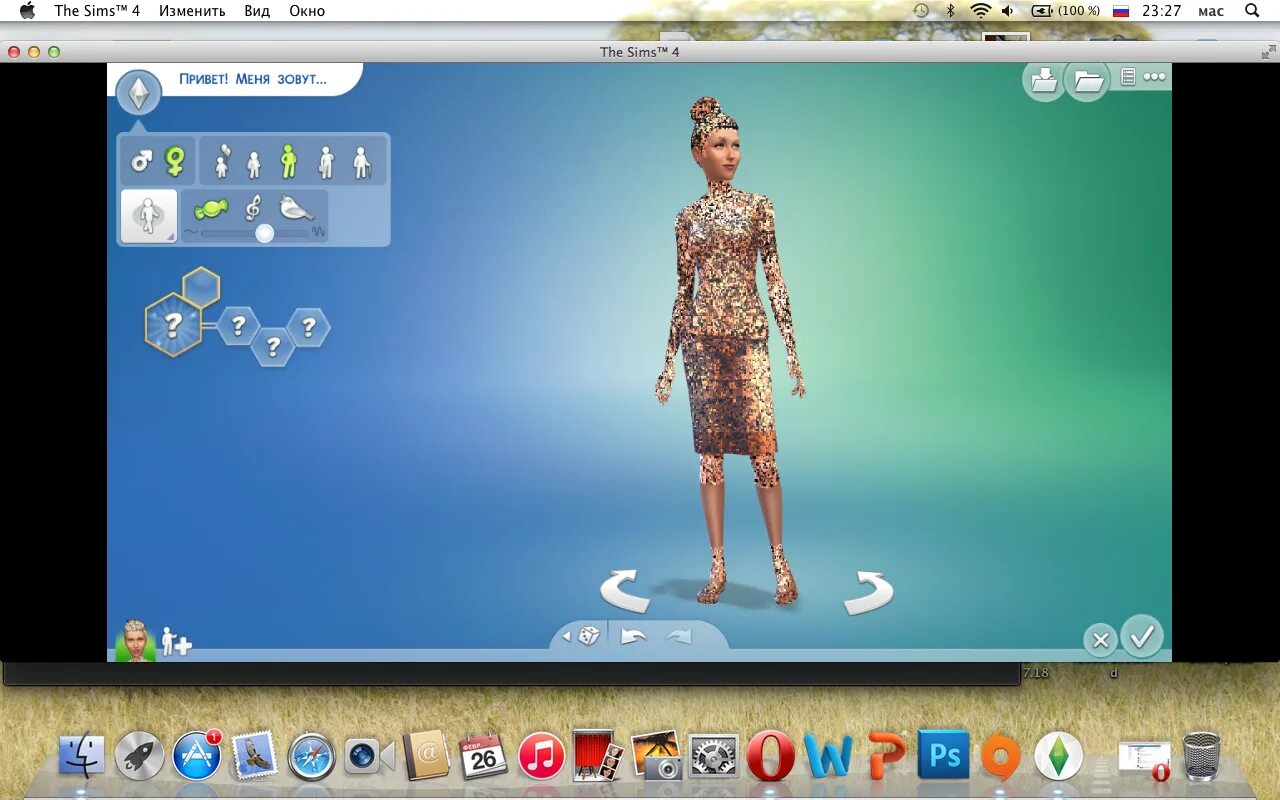1280x800 pixels.
Task: Open Launchpad from the Dock
Action: click(139, 757)
